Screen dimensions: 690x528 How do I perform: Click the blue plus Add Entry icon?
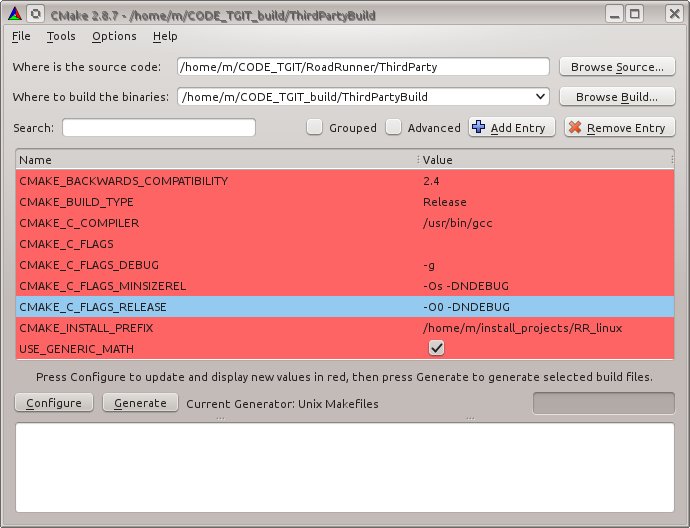click(x=478, y=128)
